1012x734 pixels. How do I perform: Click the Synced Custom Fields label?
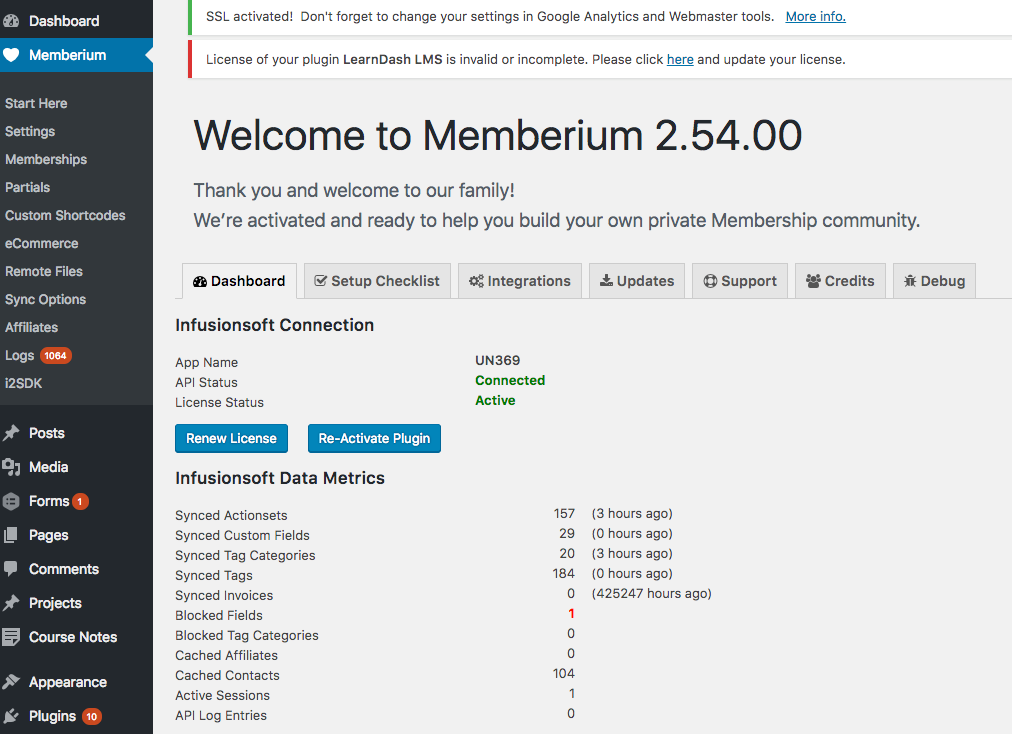(x=242, y=535)
